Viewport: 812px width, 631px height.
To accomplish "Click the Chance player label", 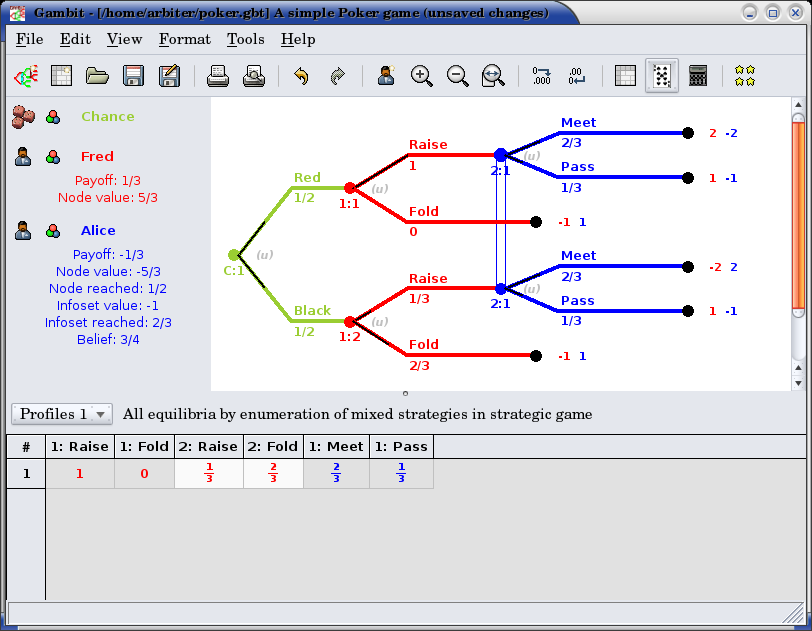I will point(107,117).
